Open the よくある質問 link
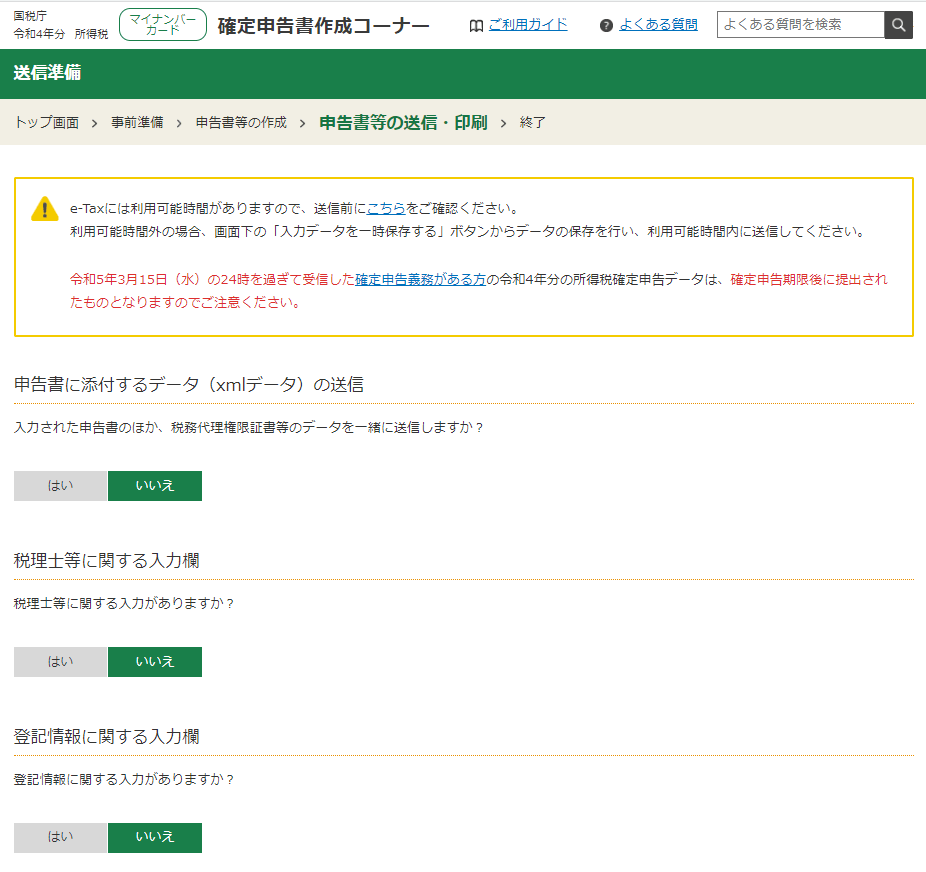926x872 pixels. (658, 25)
